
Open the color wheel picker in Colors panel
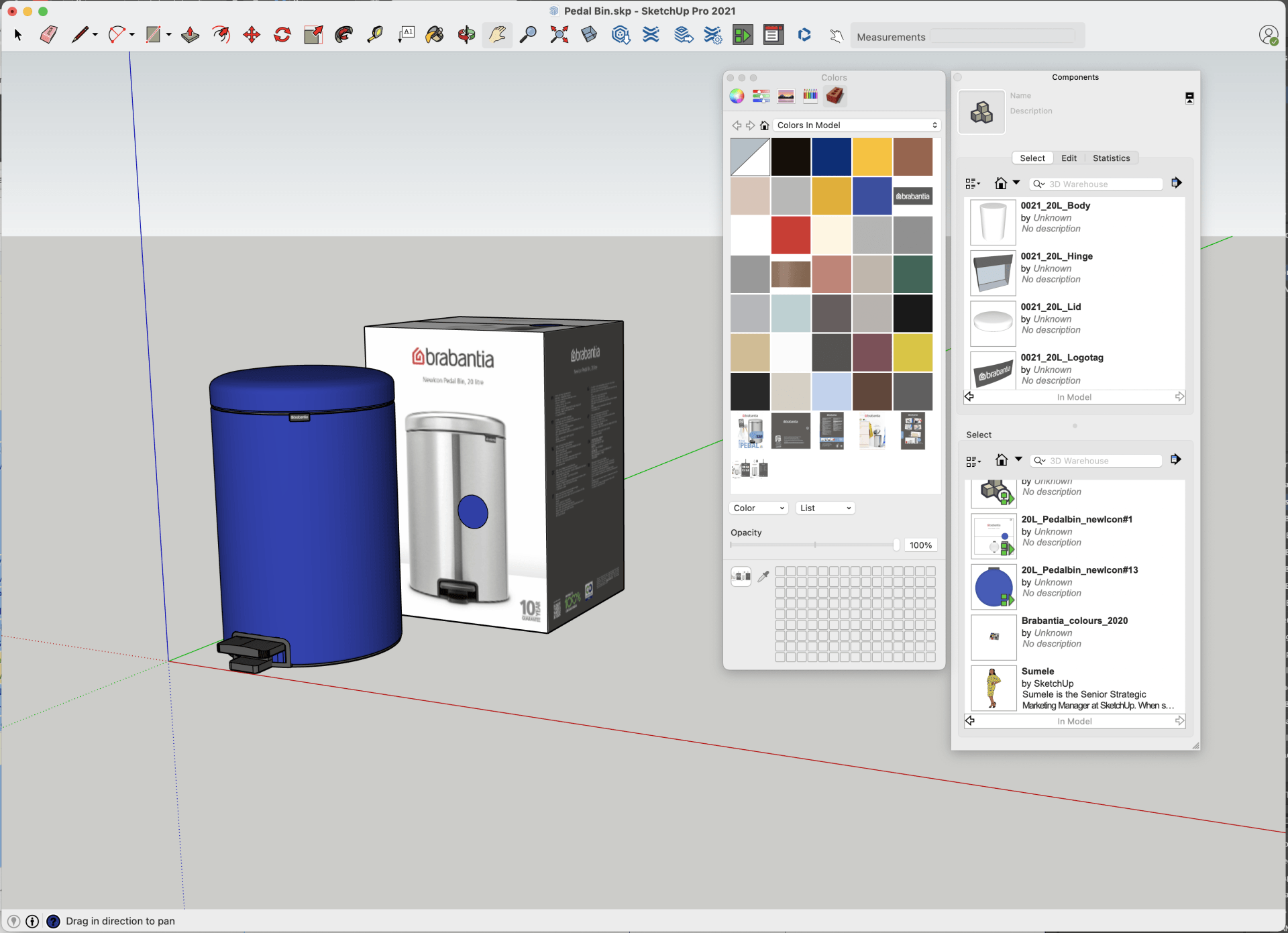pyautogui.click(x=737, y=96)
